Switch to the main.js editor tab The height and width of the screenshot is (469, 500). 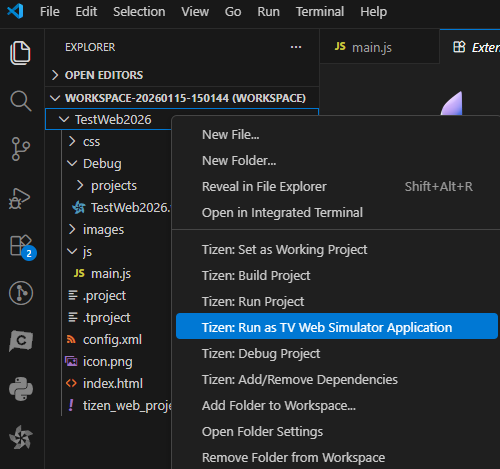[x=379, y=47]
